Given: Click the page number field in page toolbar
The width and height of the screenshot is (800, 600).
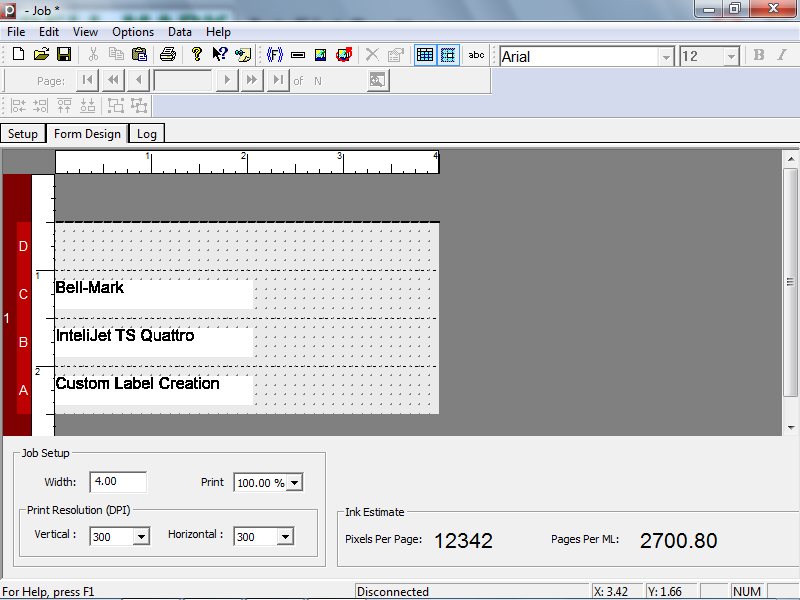Looking at the screenshot, I should coord(183,81).
